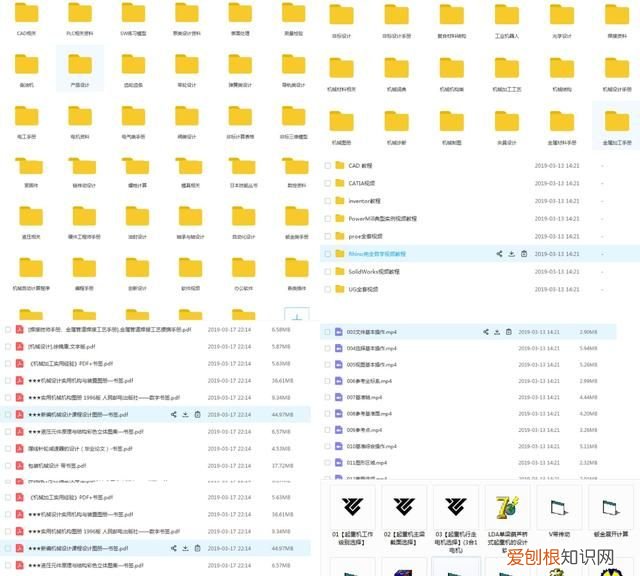Download the highlighted Rhino video tutorial folder

coord(510,253)
